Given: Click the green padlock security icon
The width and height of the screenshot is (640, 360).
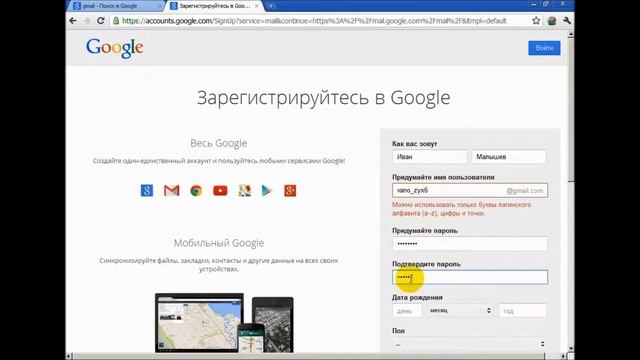Looking at the screenshot, I should pos(116,20).
